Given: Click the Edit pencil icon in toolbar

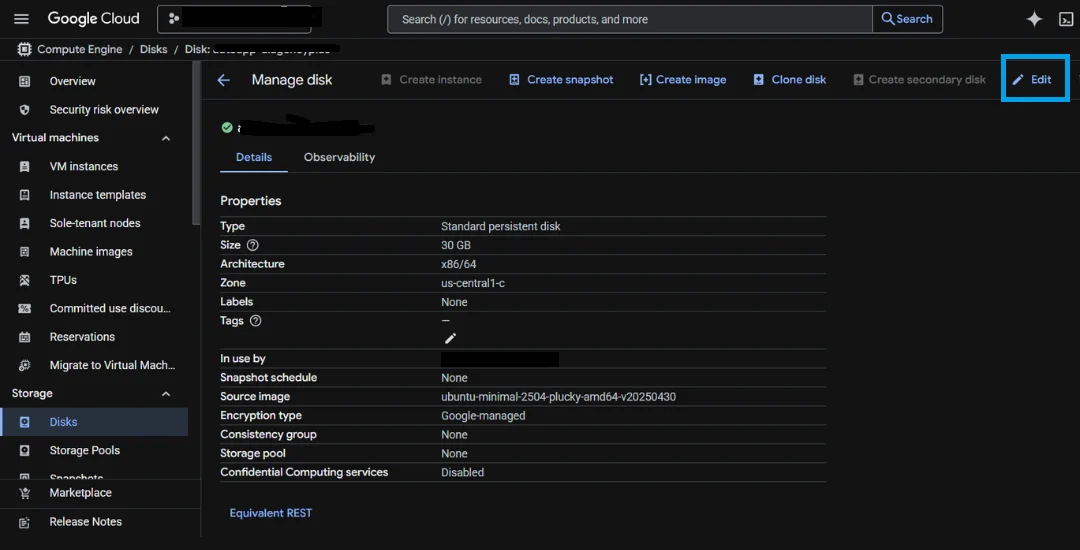Looking at the screenshot, I should 1017,80.
